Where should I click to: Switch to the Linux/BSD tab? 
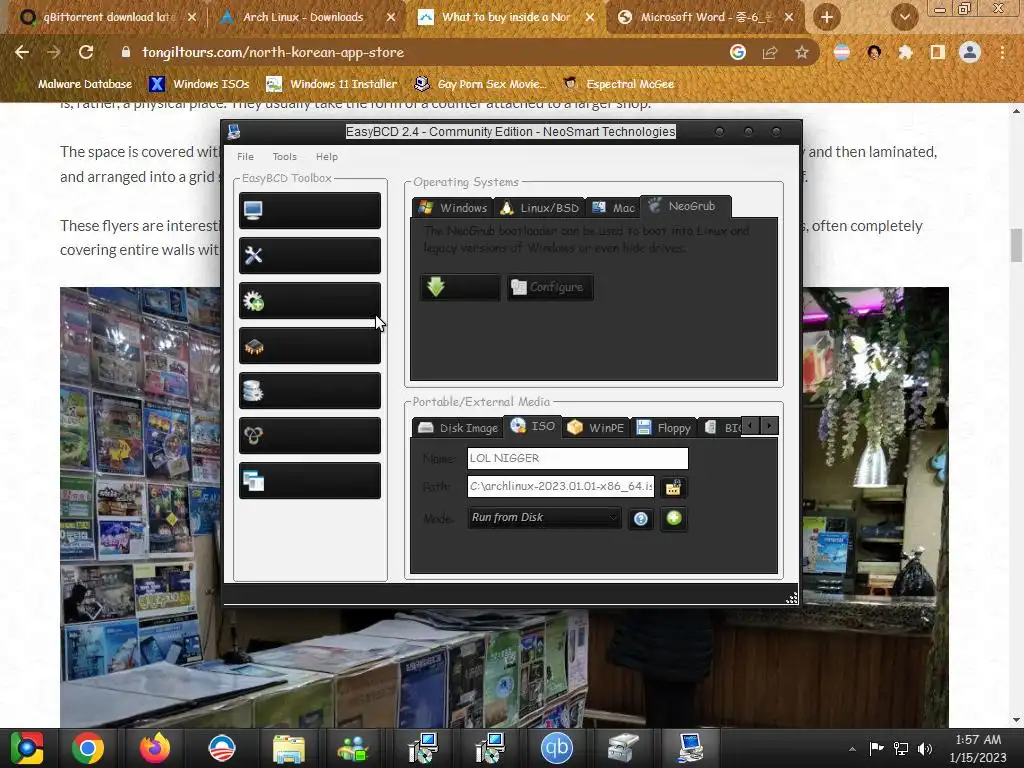[x=539, y=208]
